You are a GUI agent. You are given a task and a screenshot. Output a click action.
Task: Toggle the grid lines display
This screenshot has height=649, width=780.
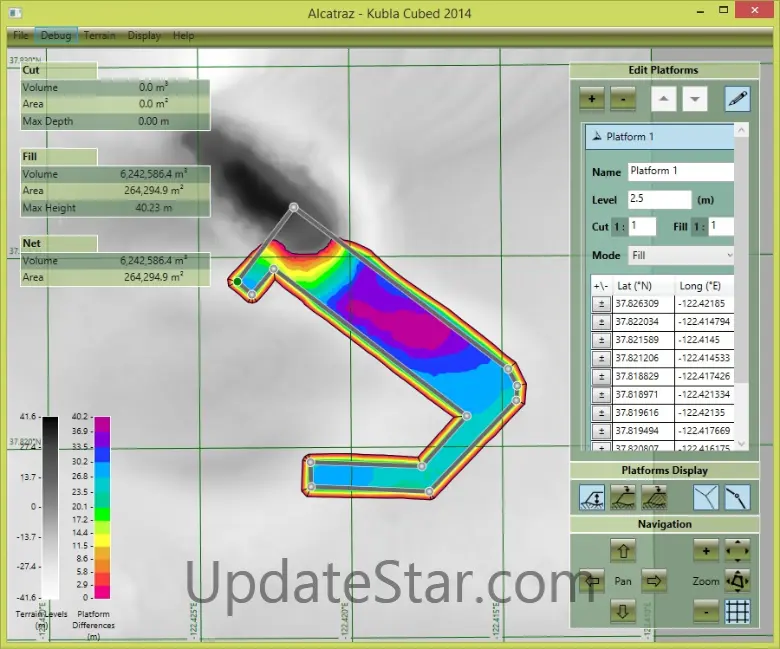[x=737, y=611]
